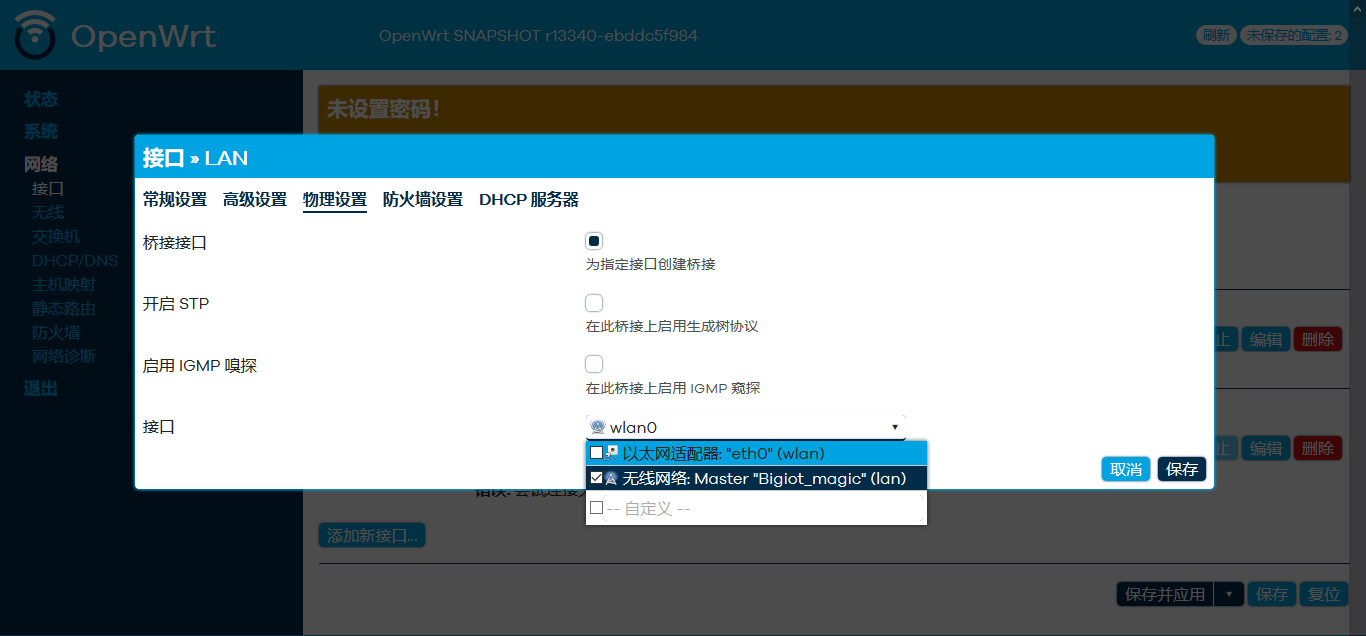Click the OpenWrt logo icon

[36, 35]
